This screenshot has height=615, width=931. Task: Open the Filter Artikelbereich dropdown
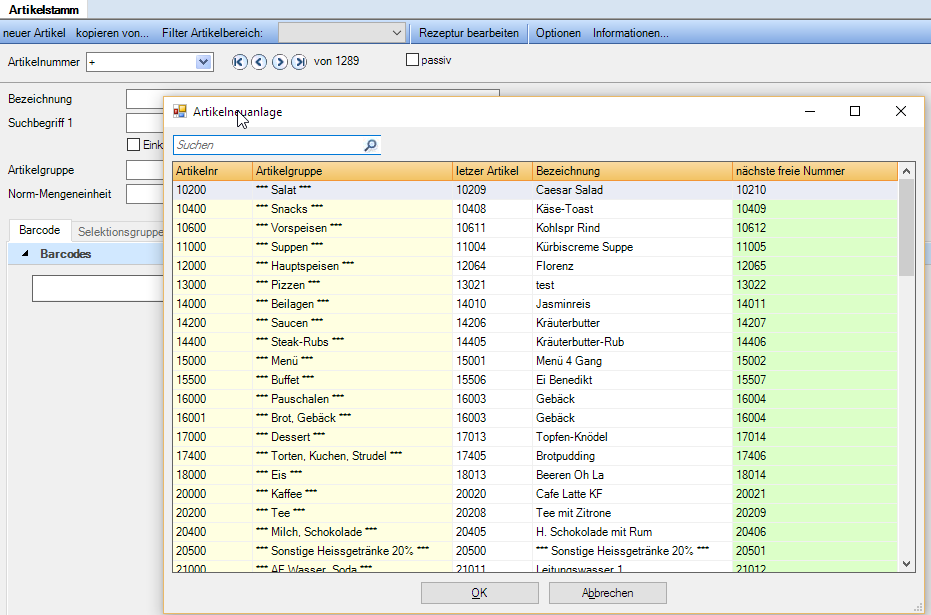click(x=397, y=33)
